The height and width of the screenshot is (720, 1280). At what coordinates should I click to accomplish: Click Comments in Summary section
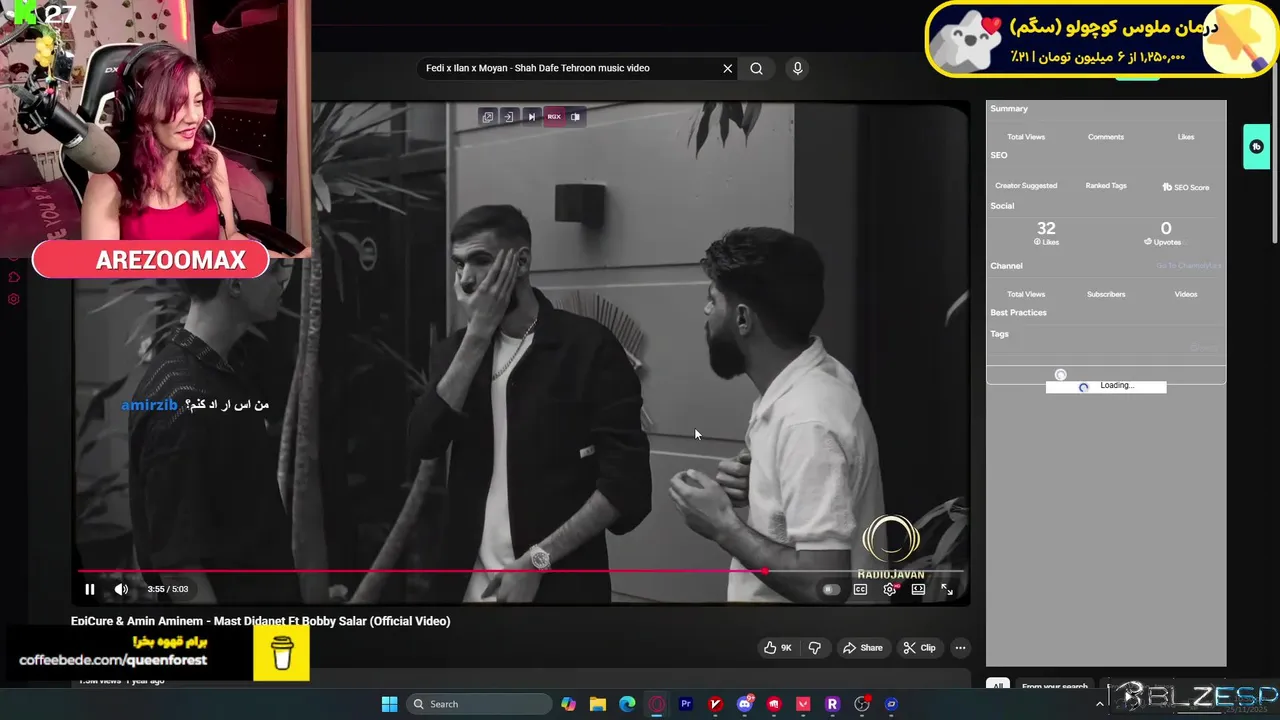pos(1106,137)
